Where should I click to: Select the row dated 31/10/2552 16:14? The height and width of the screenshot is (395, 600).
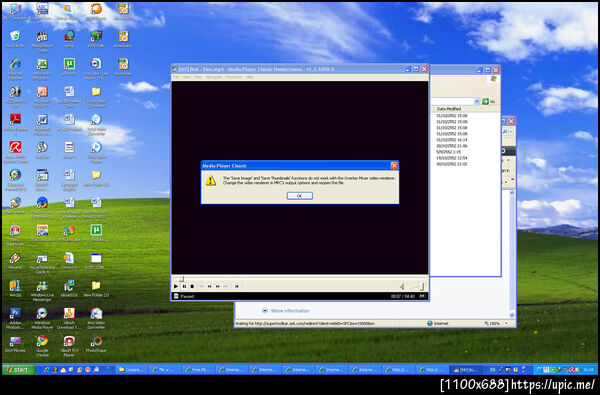coord(452,140)
